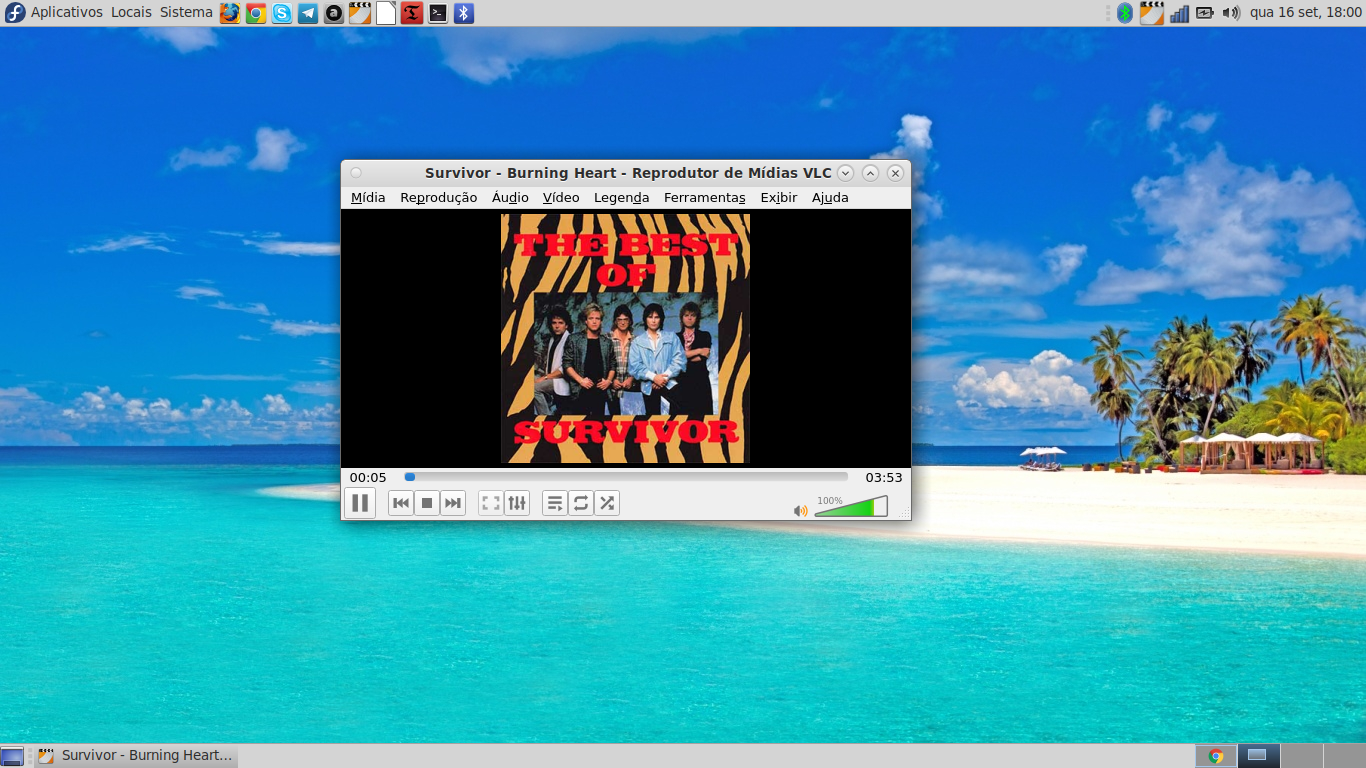
Task: Pause playback with the pause button
Action: click(x=360, y=503)
